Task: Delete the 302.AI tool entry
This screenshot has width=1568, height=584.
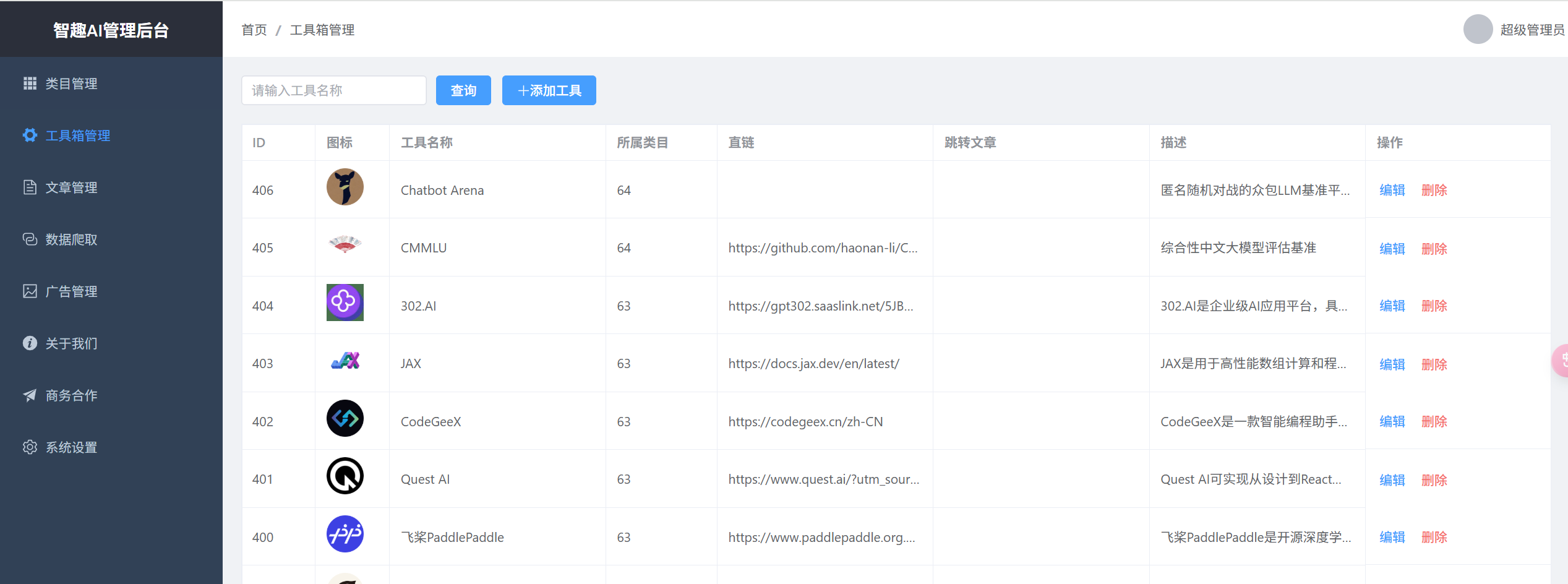Action: 1434,306
